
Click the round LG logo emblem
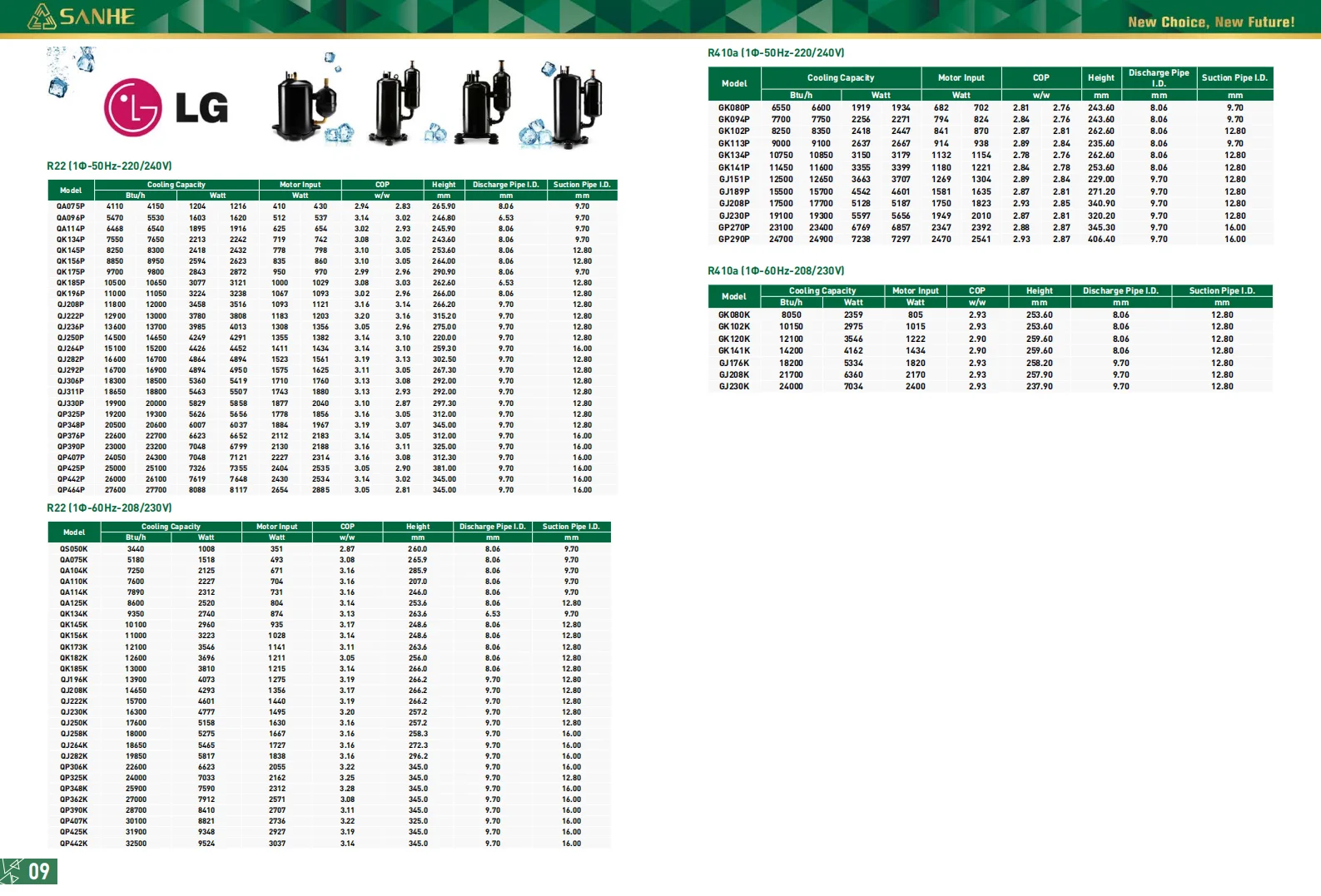[132, 108]
